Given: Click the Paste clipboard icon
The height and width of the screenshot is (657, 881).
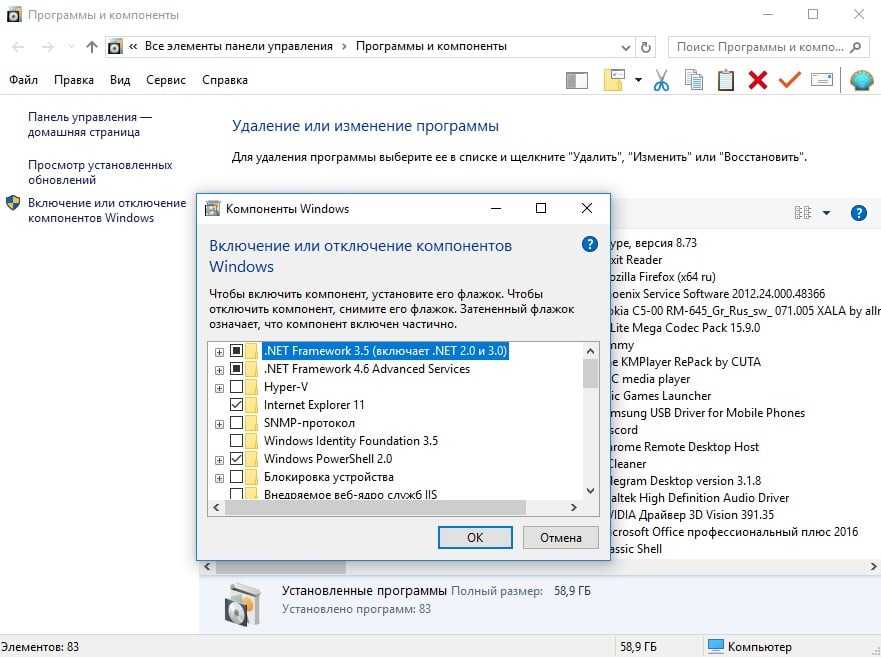Looking at the screenshot, I should coord(725,80).
